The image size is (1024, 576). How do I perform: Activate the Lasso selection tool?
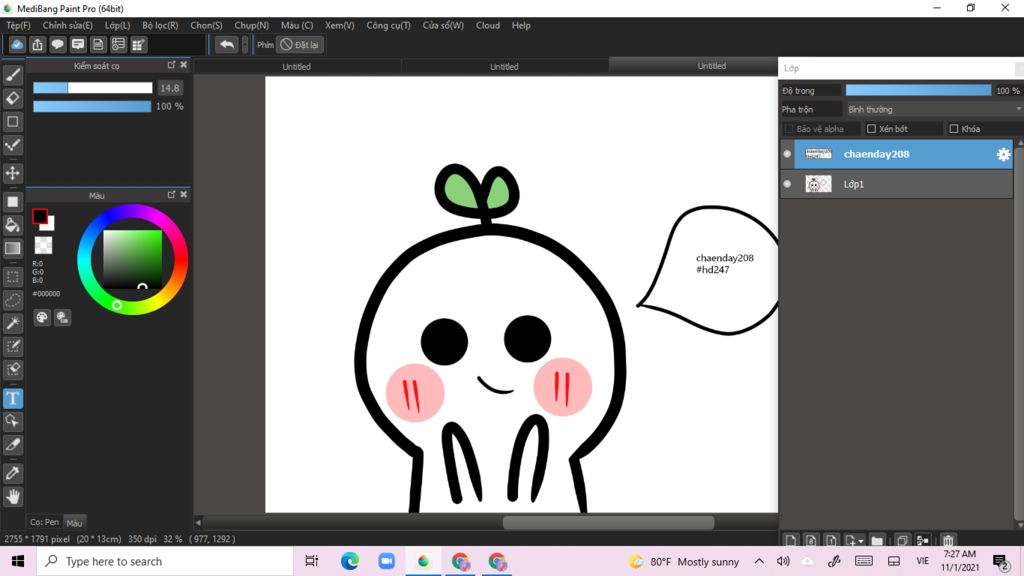click(12, 300)
